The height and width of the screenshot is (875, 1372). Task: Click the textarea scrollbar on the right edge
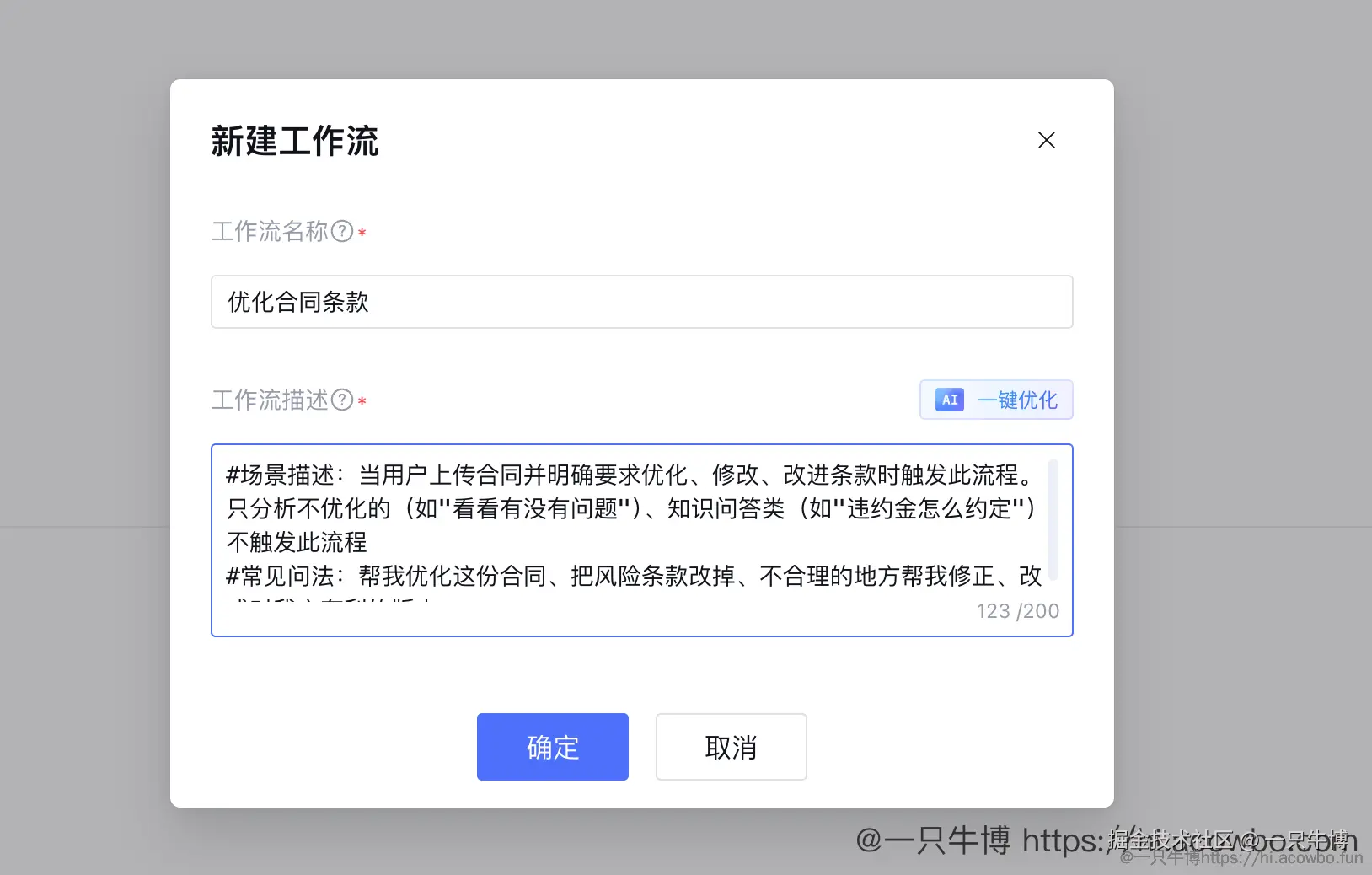(x=1054, y=518)
